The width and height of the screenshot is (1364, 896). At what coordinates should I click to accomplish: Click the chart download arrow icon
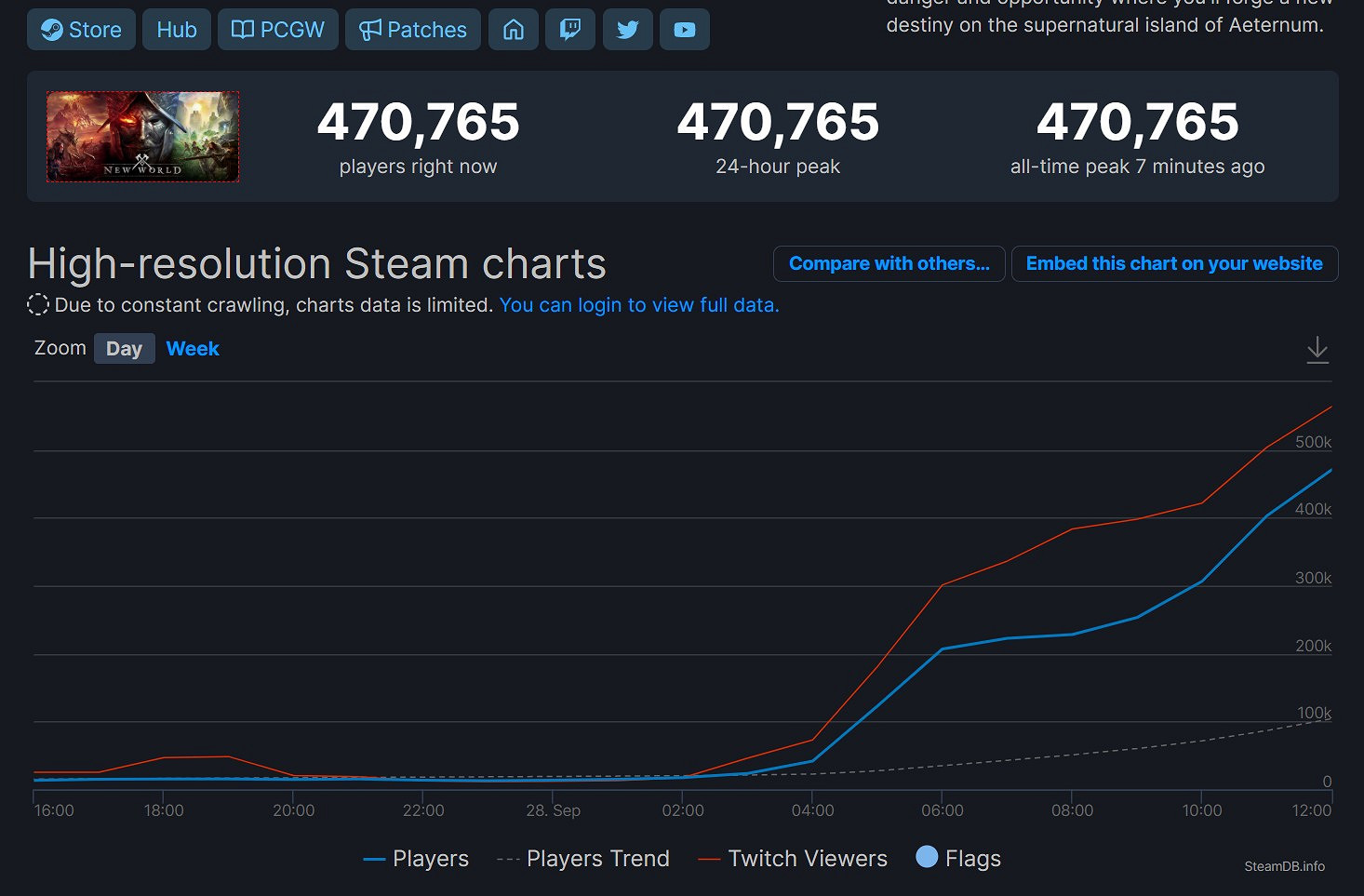(1317, 350)
